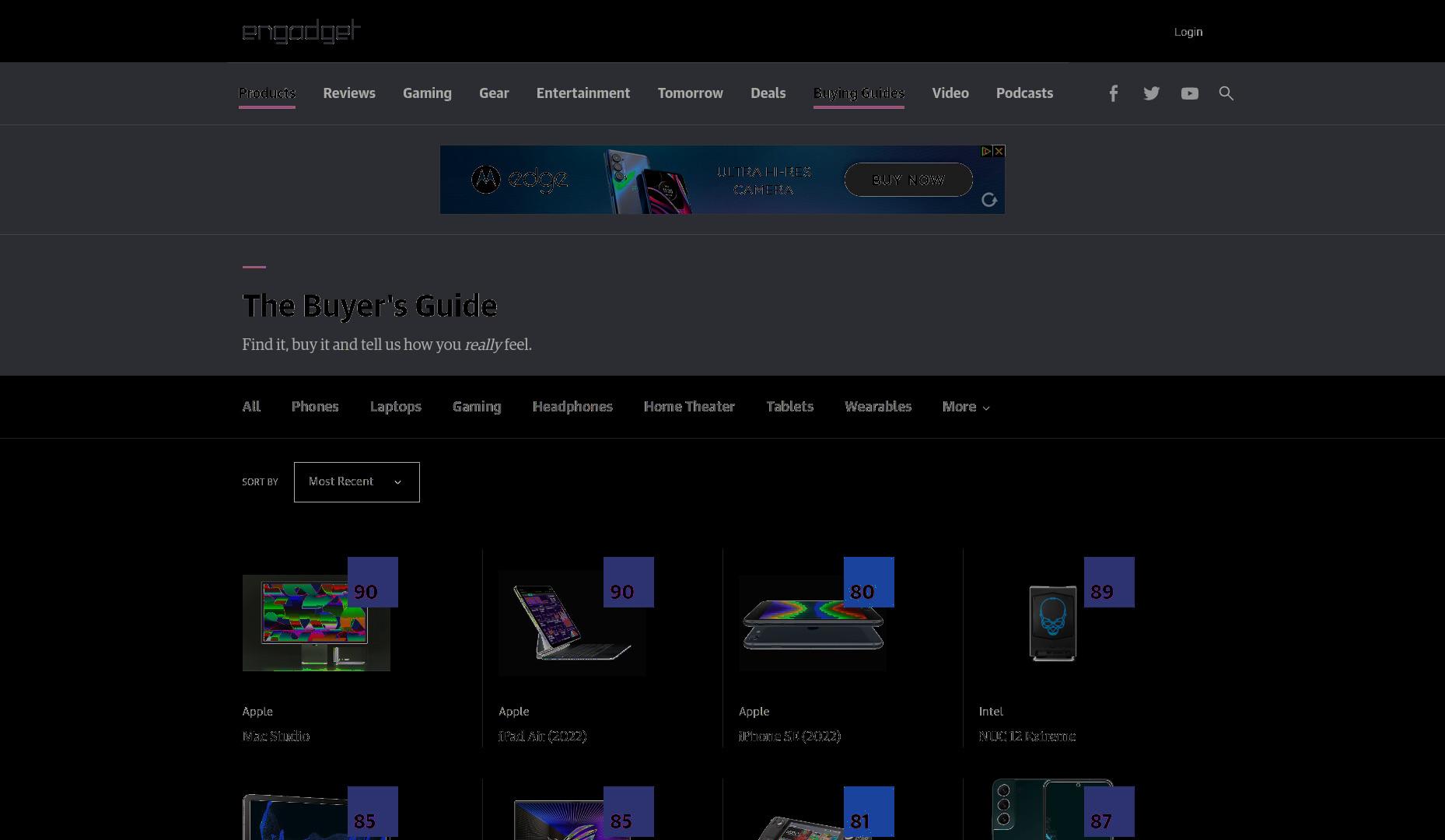The height and width of the screenshot is (840, 1445).
Task: Open the Podcasts section
Action: tap(1024, 93)
